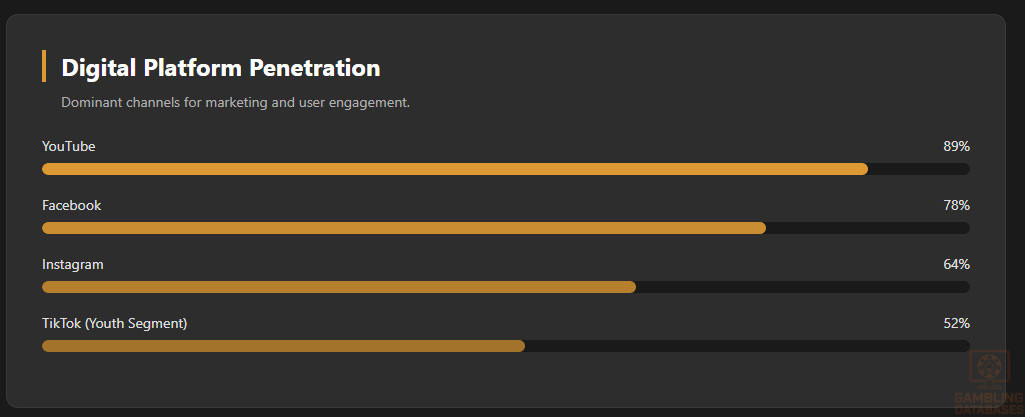Screen dimensions: 1025x417
Task: Click the 52% value for TikTok
Action: click(x=956, y=323)
